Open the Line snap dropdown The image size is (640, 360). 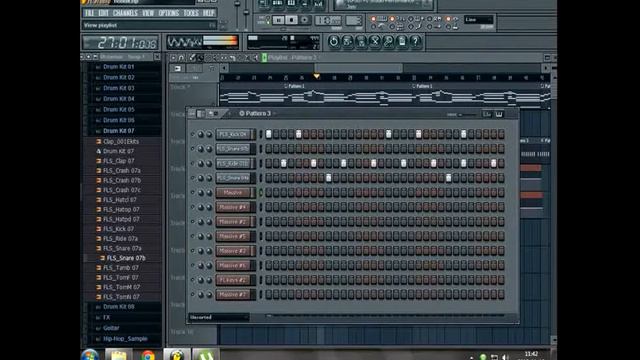pyautogui.click(x=478, y=20)
